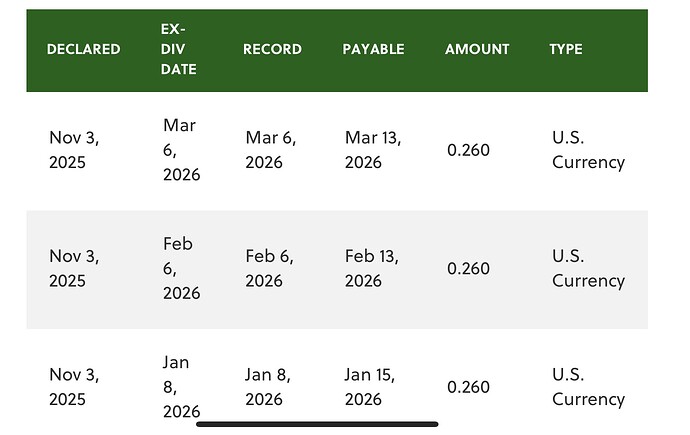690x435 pixels.
Task: Select the TYPE column header
Action: [x=566, y=49]
